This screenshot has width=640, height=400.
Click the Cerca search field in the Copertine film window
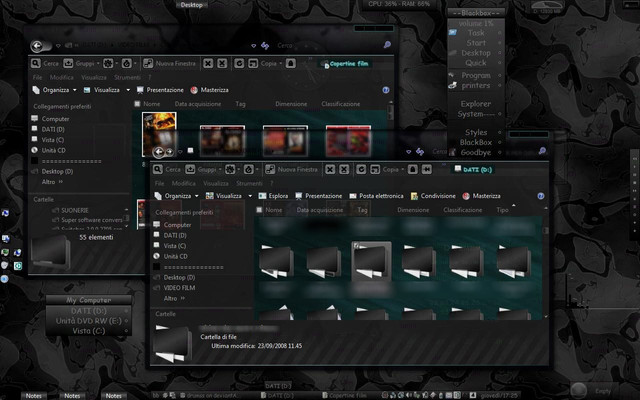coord(329,45)
